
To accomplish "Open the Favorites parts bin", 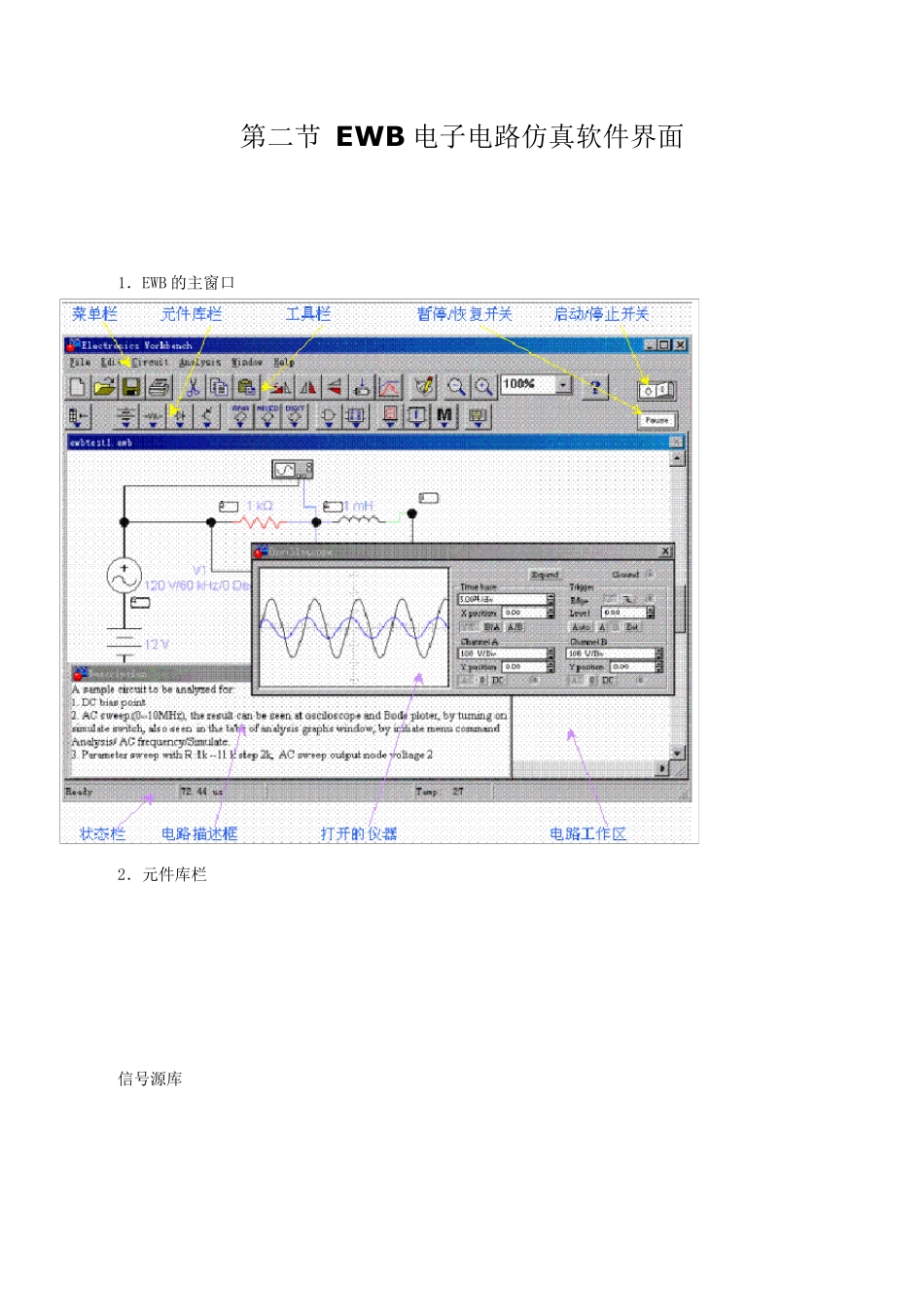I will 78,416.
